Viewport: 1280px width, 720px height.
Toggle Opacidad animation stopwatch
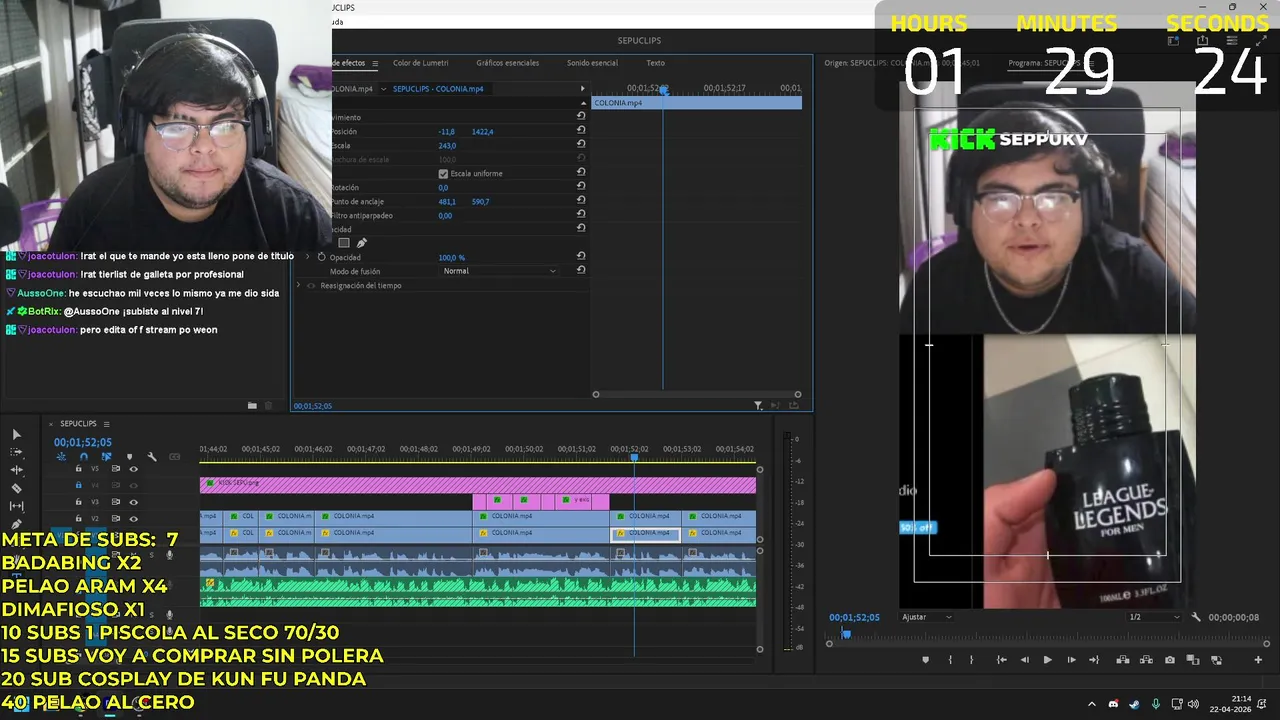(321, 257)
